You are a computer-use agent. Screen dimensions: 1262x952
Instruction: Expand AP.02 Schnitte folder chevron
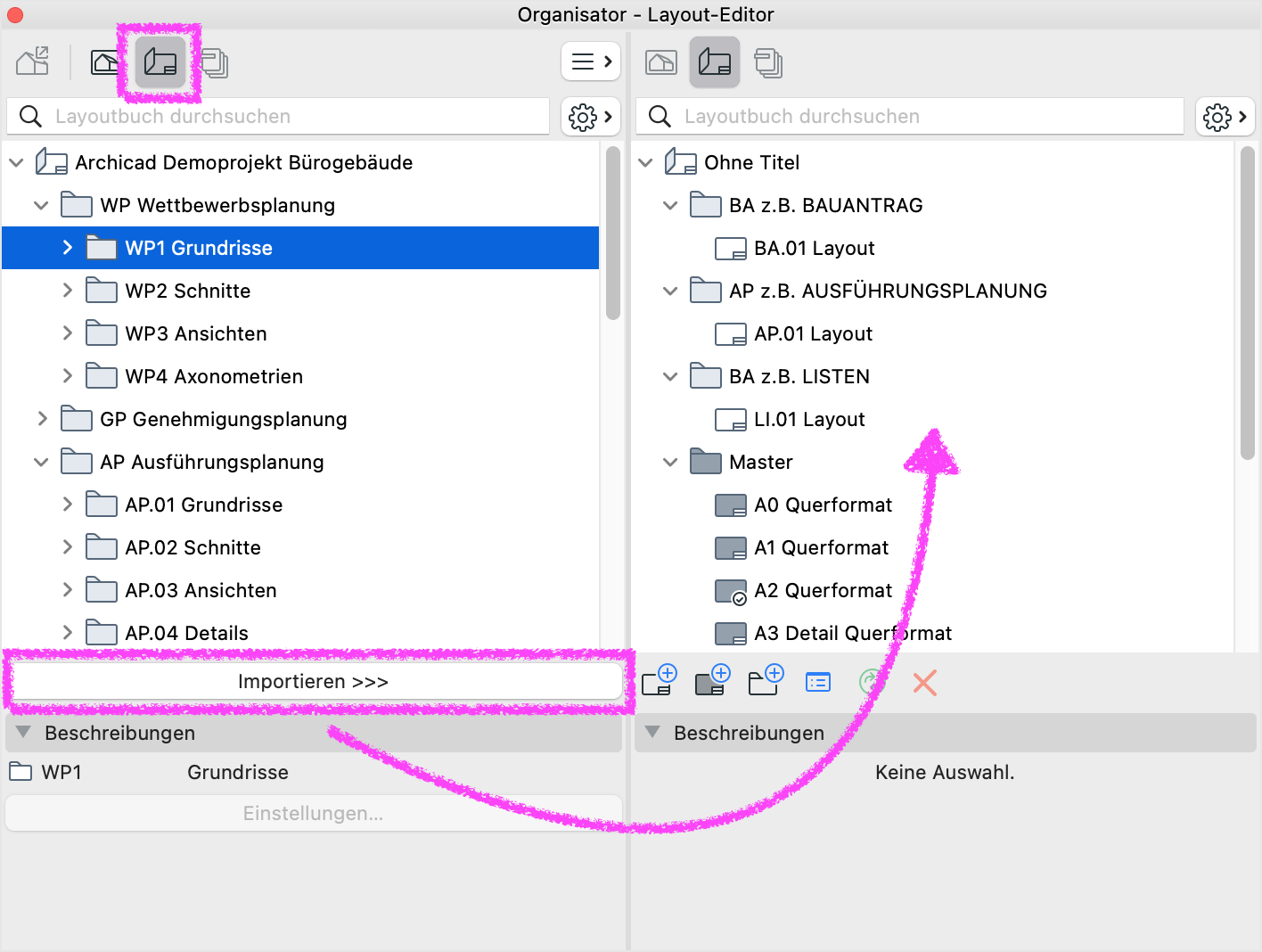point(67,547)
